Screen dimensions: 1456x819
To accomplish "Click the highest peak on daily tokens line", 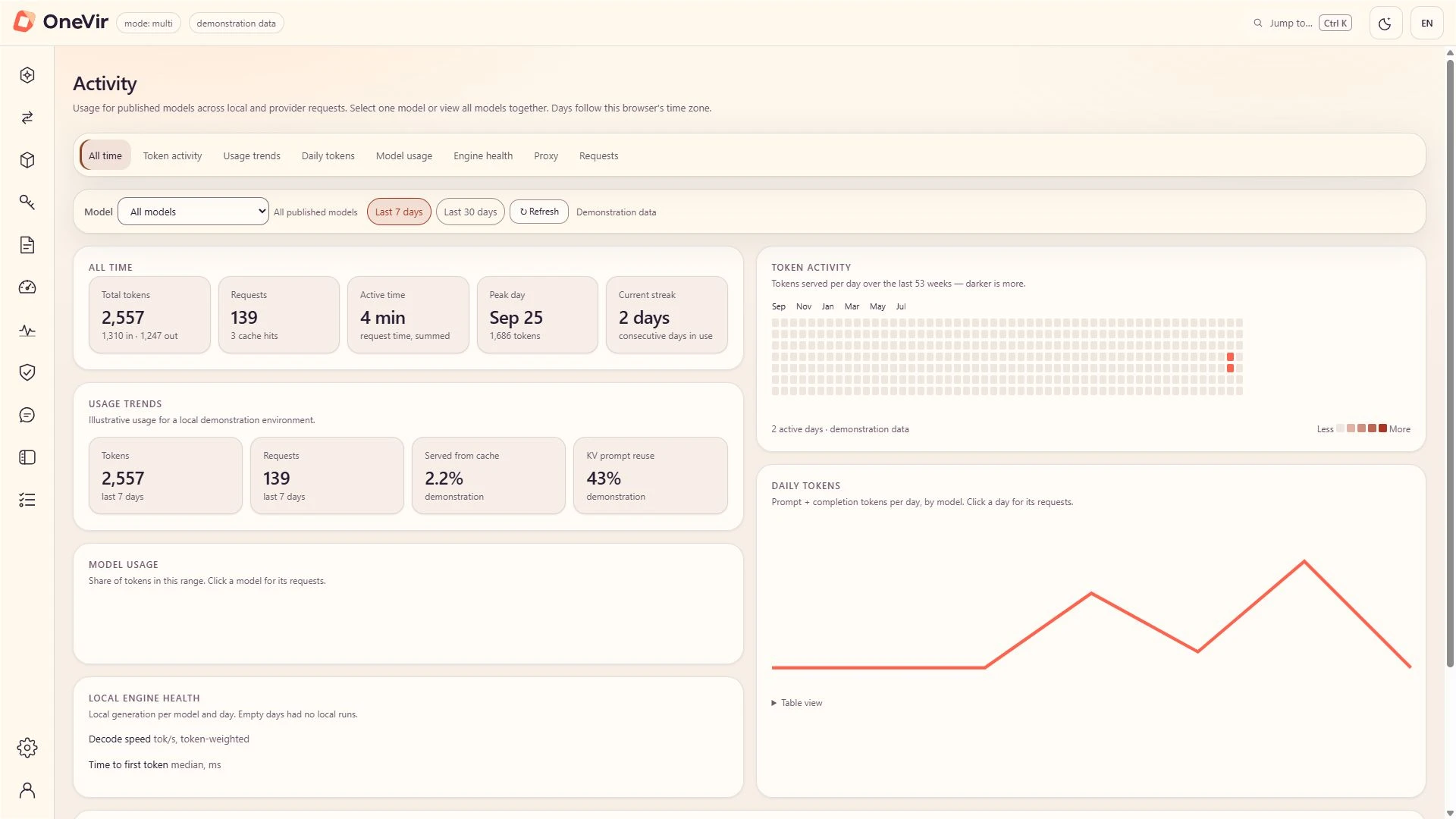I will click(1304, 561).
